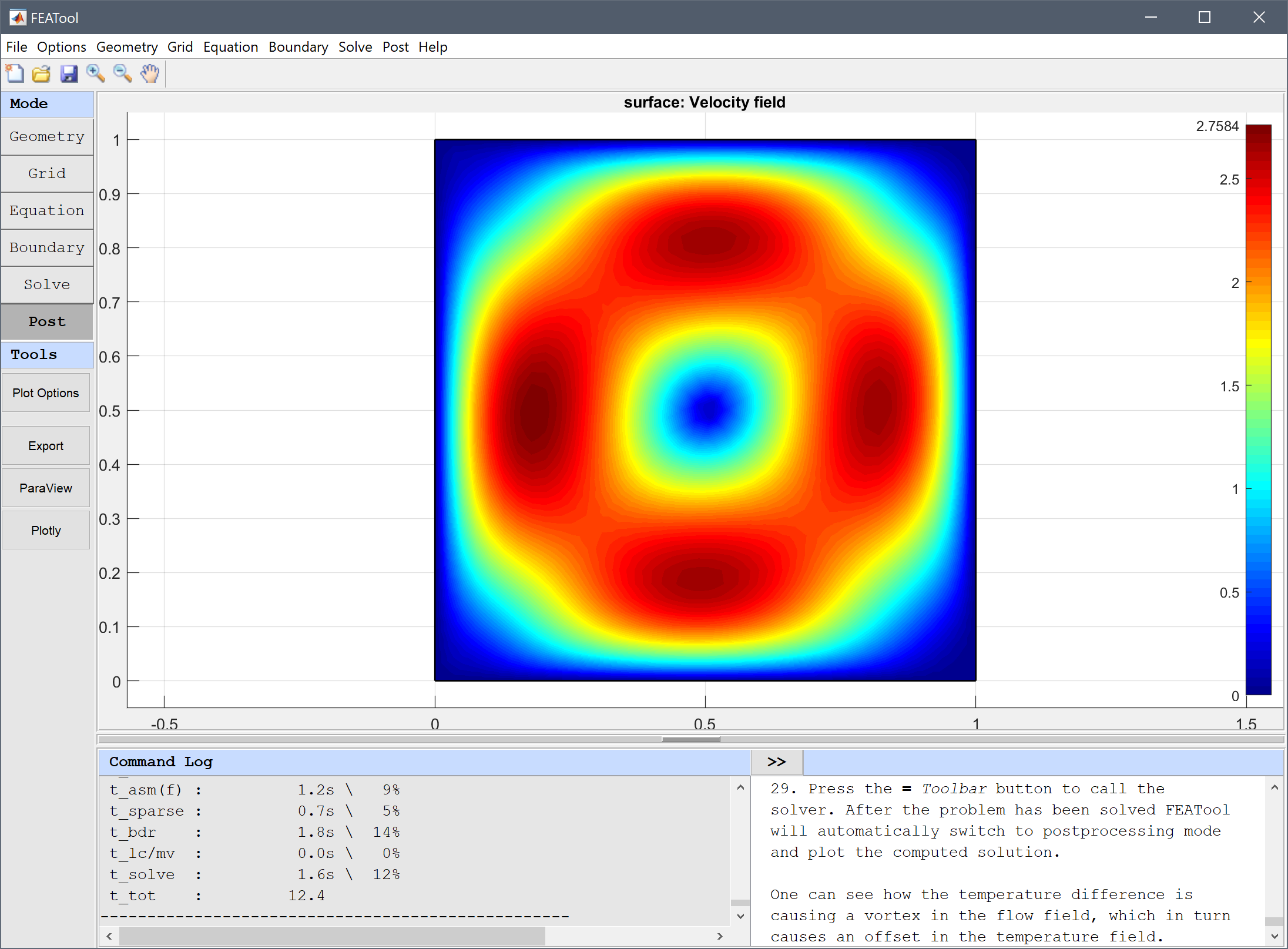This screenshot has height=949, width=1288.
Task: Switch to Solve mode in sidebar
Action: (47, 285)
